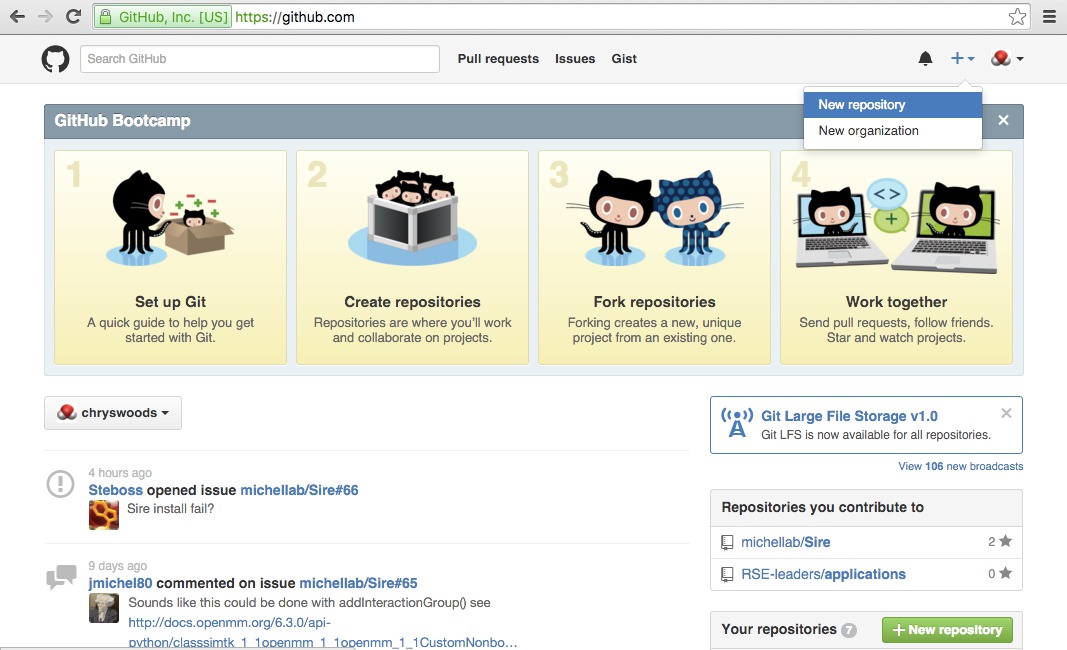Click Steboss's orange avatar thumbnail
The height and width of the screenshot is (650, 1067).
(103, 515)
